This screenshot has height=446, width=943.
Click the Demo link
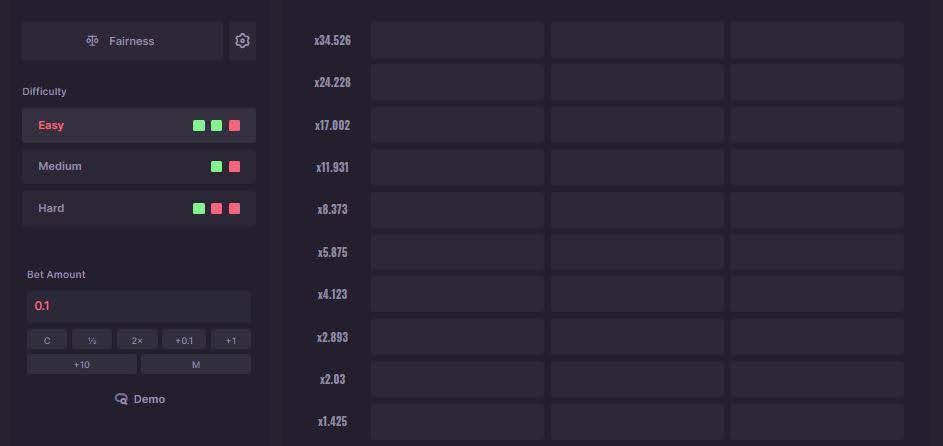pyautogui.click(x=149, y=399)
